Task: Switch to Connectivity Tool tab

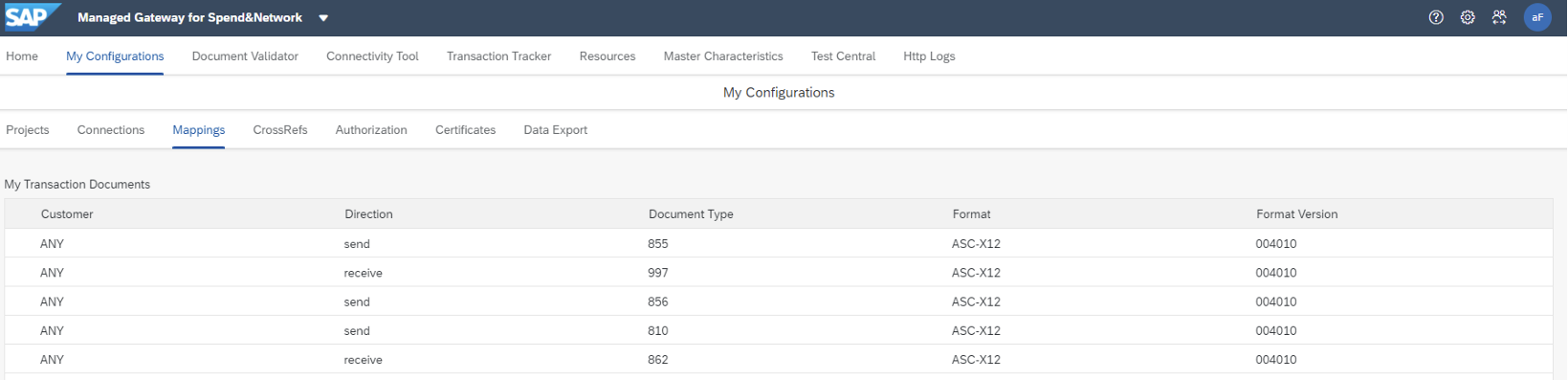Action: coord(372,56)
